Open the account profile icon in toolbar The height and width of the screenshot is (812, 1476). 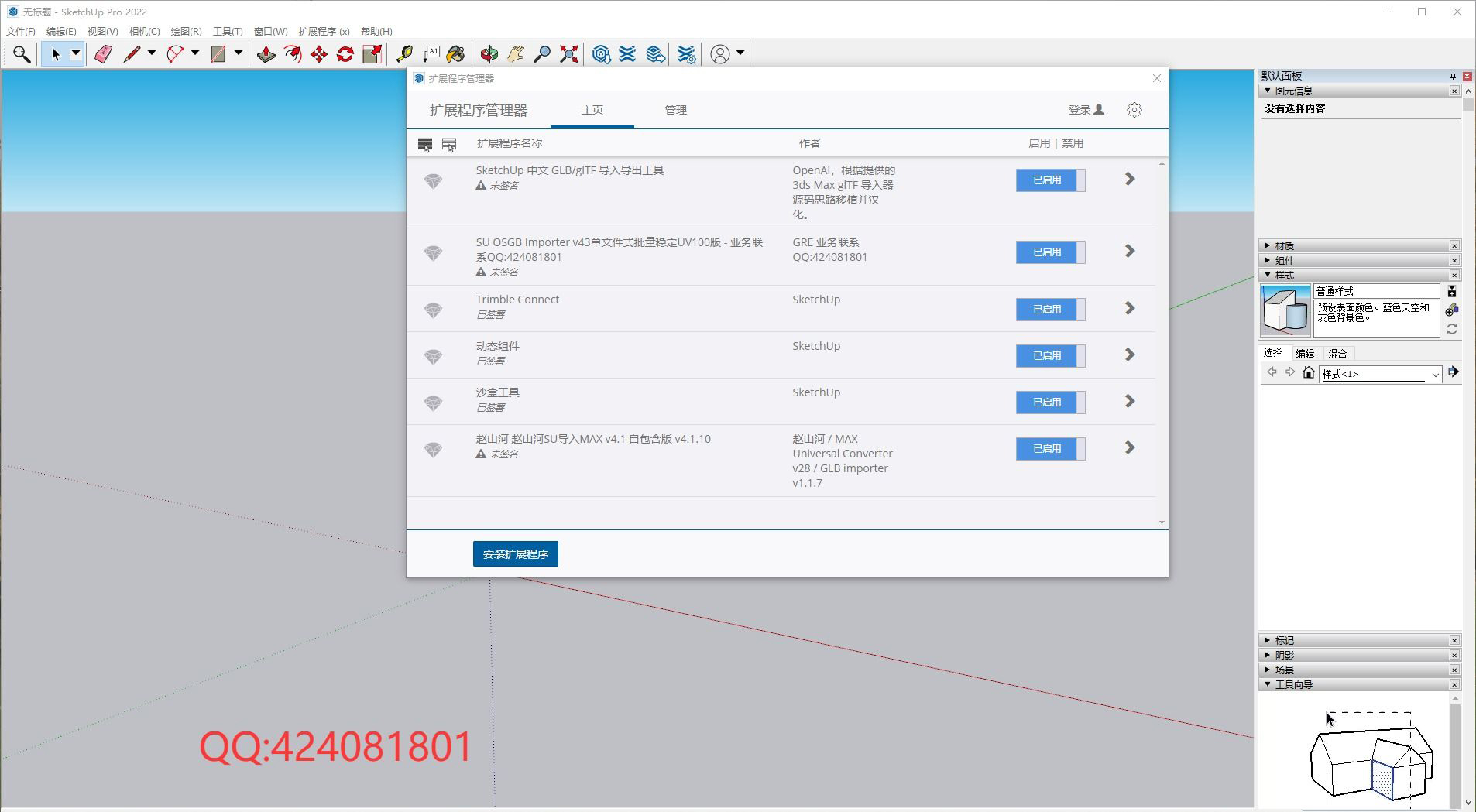pos(720,54)
